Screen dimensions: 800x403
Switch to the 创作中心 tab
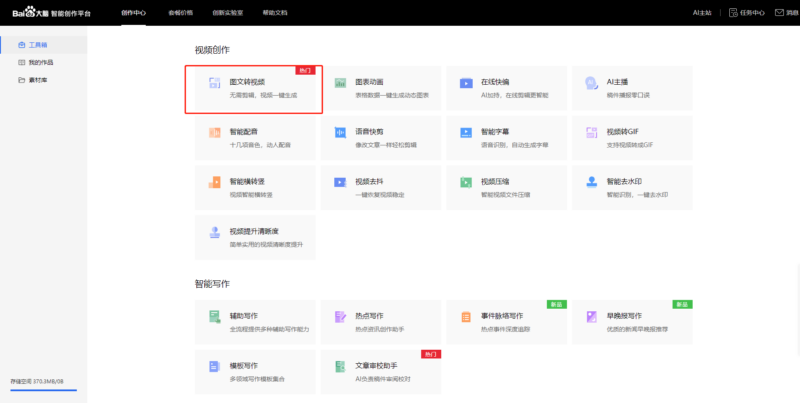134,13
